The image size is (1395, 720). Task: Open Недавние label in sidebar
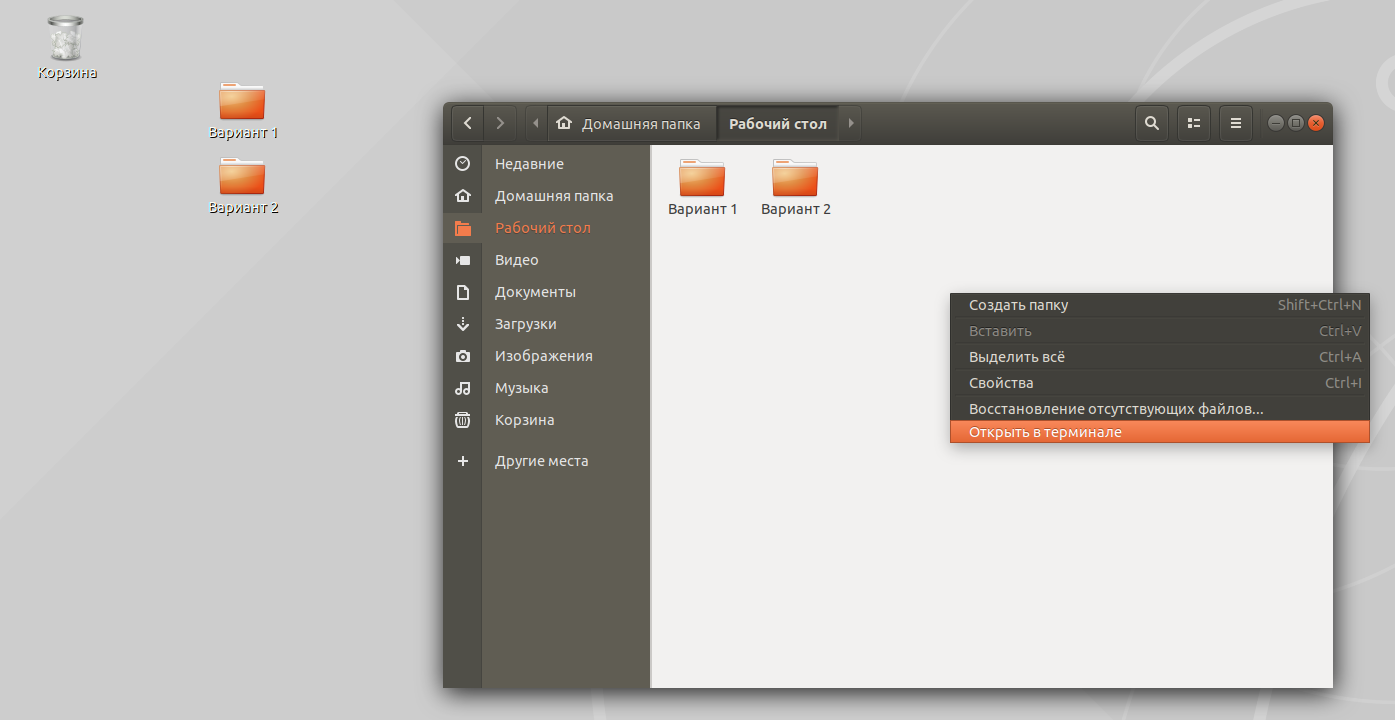pos(529,164)
